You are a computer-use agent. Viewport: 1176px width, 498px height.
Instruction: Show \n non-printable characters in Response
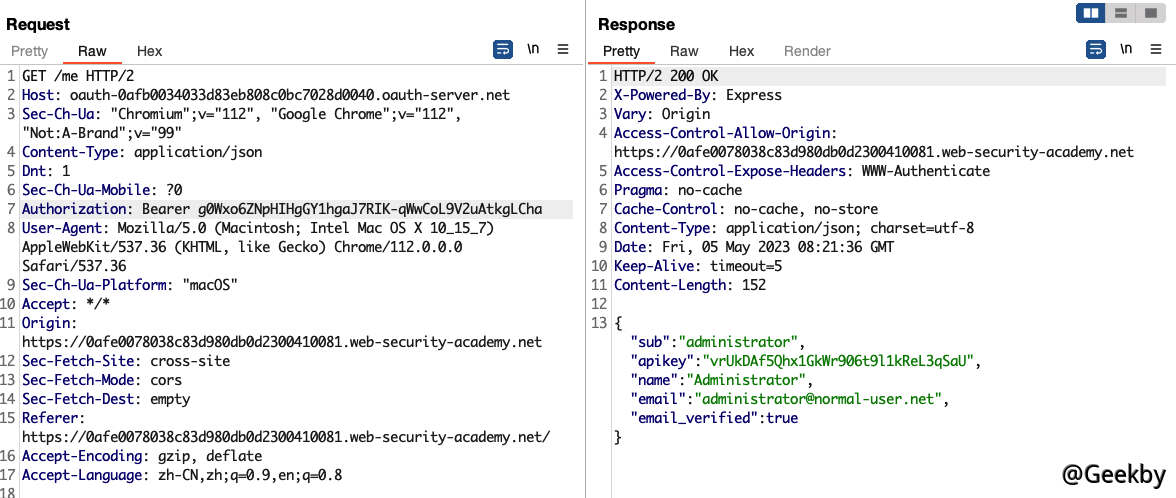1126,49
